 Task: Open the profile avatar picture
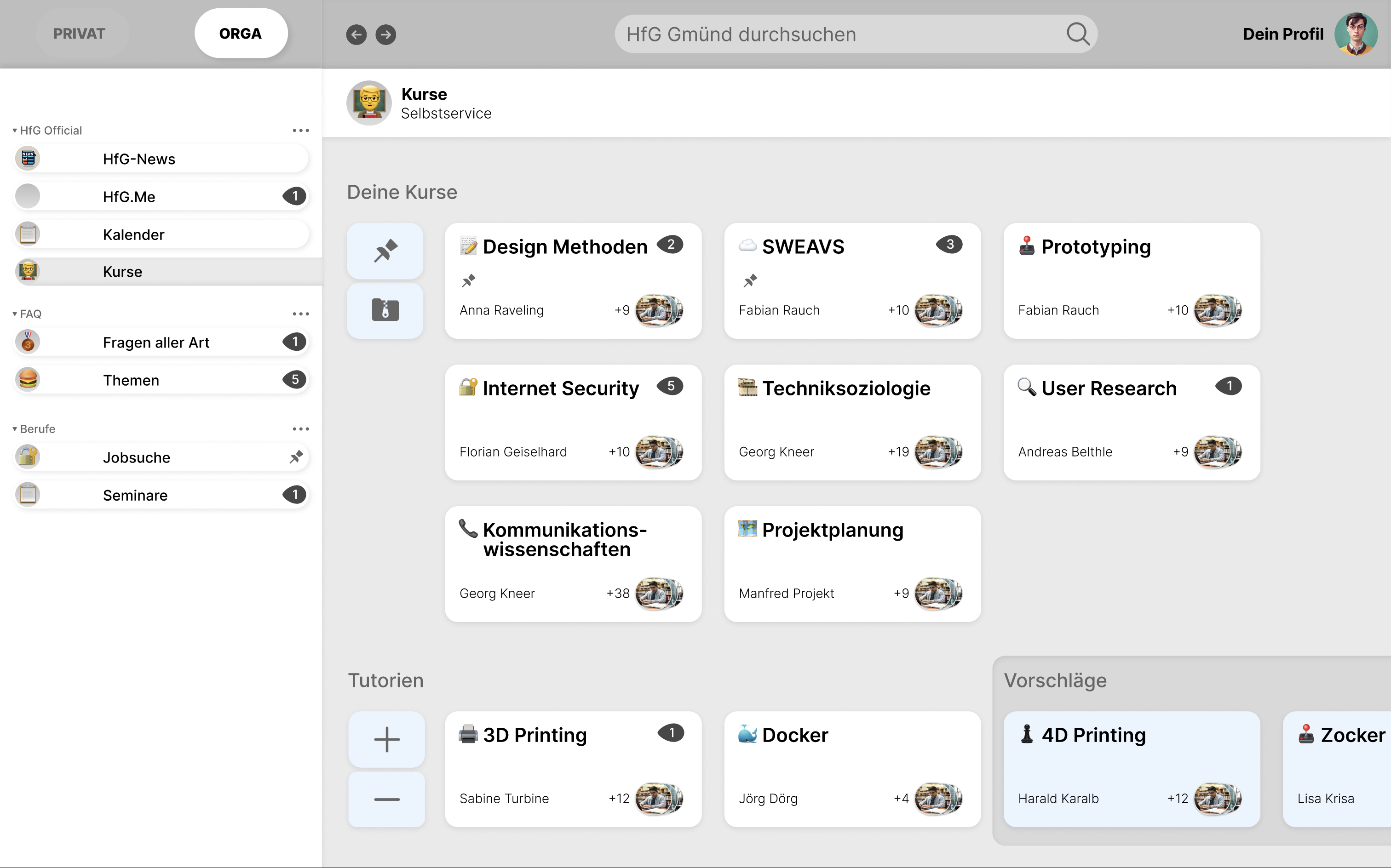tap(1356, 34)
